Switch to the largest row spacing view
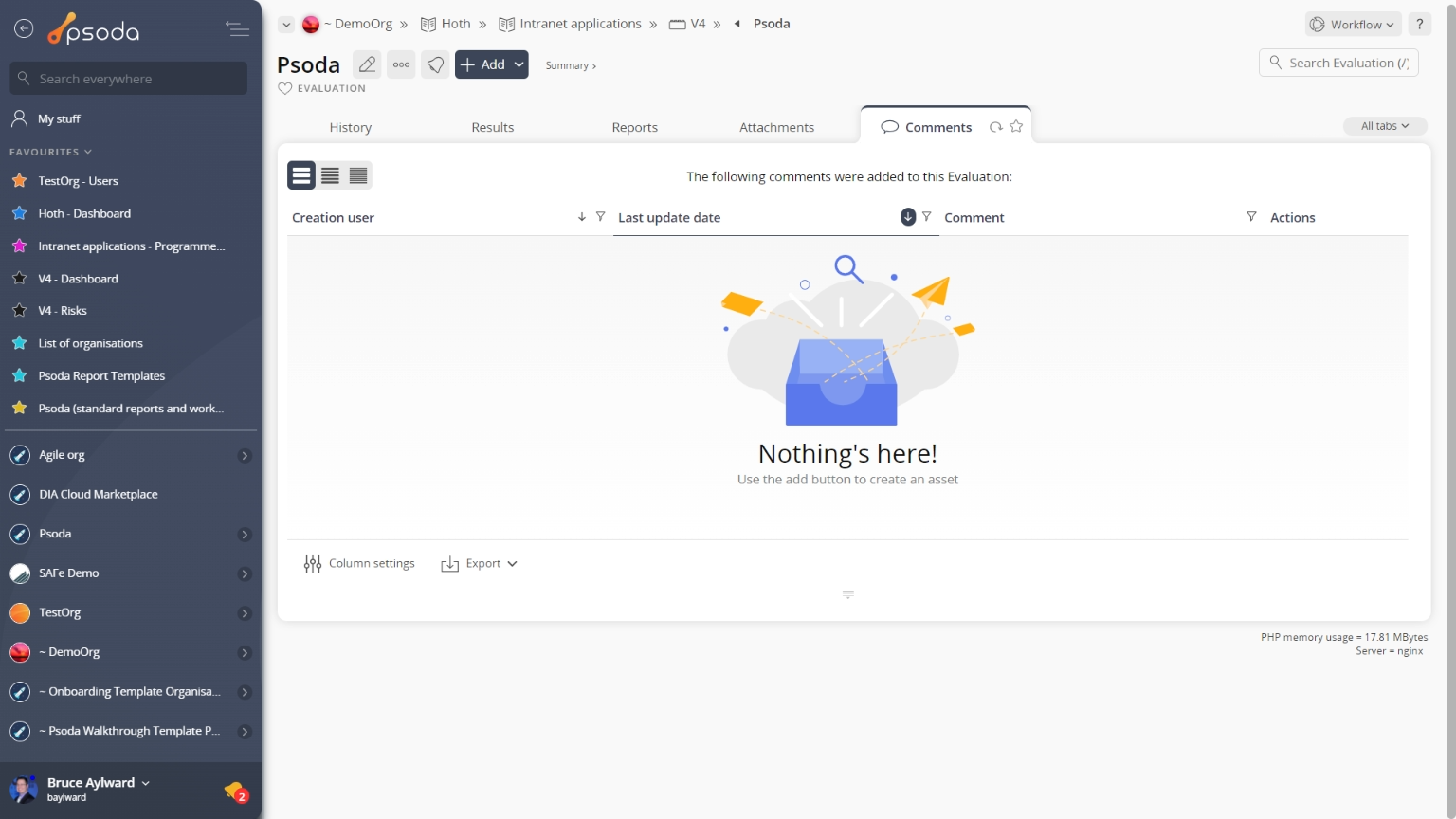The width and height of the screenshot is (1456, 819). tap(301, 175)
